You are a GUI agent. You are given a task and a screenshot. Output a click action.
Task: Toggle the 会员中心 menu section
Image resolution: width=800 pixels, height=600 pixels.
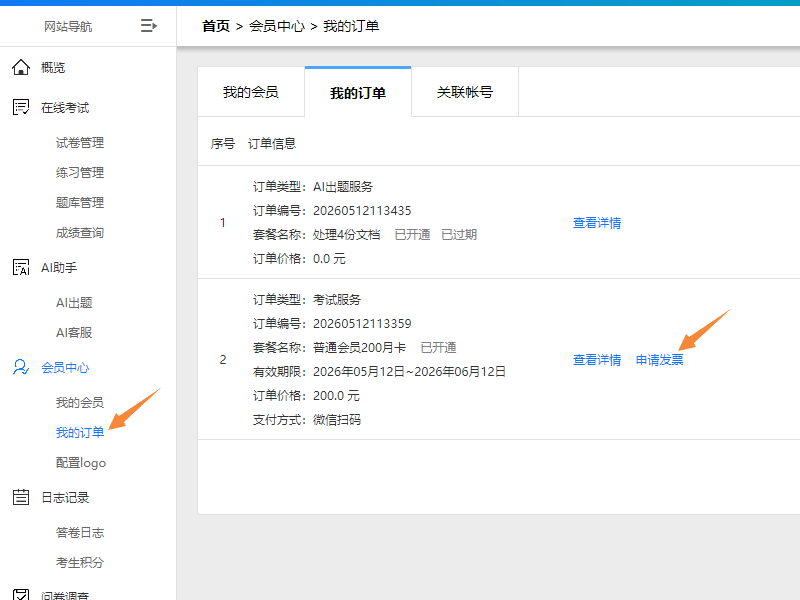pos(65,367)
